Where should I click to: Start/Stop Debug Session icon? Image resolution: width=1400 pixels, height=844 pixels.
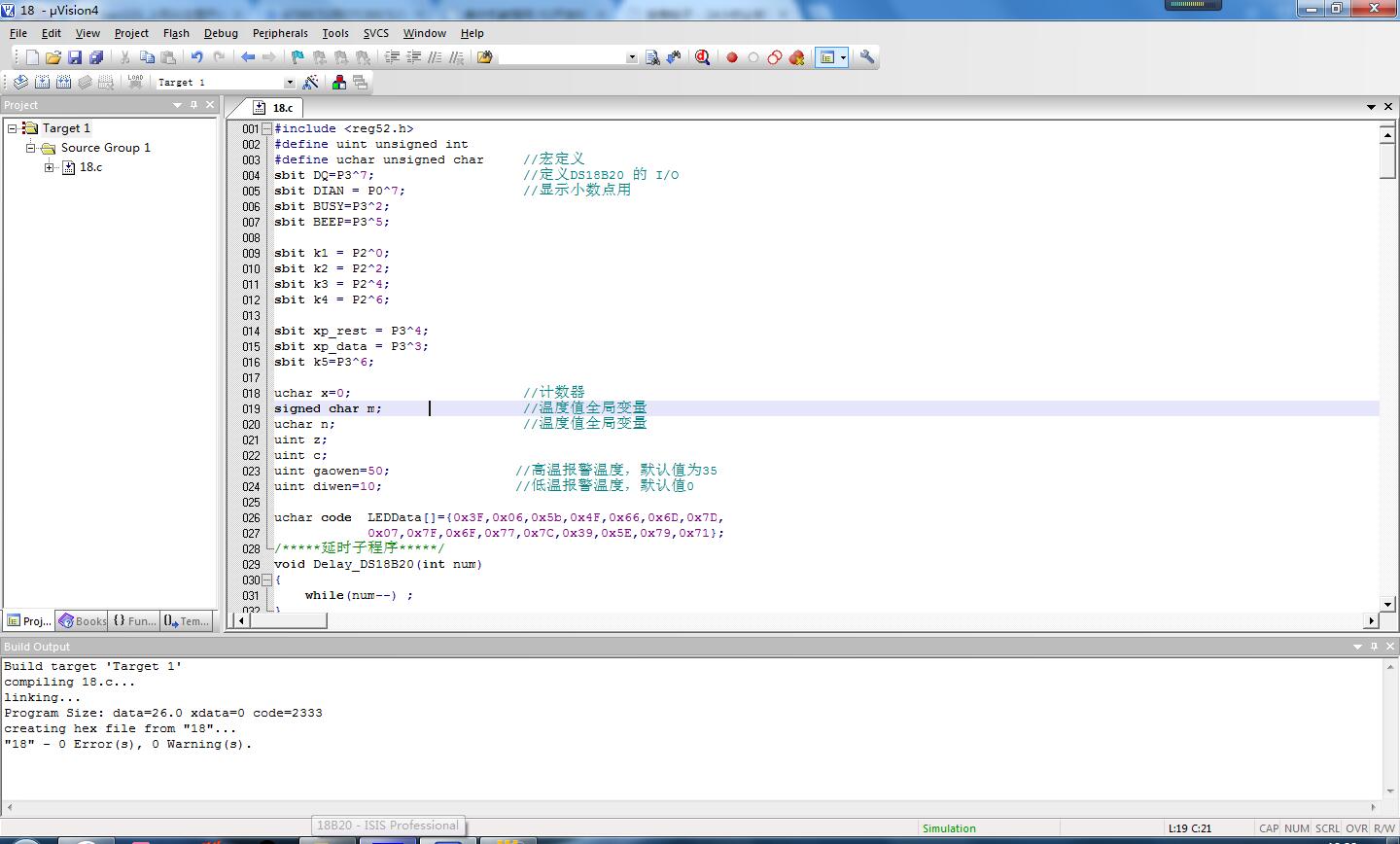click(x=703, y=57)
